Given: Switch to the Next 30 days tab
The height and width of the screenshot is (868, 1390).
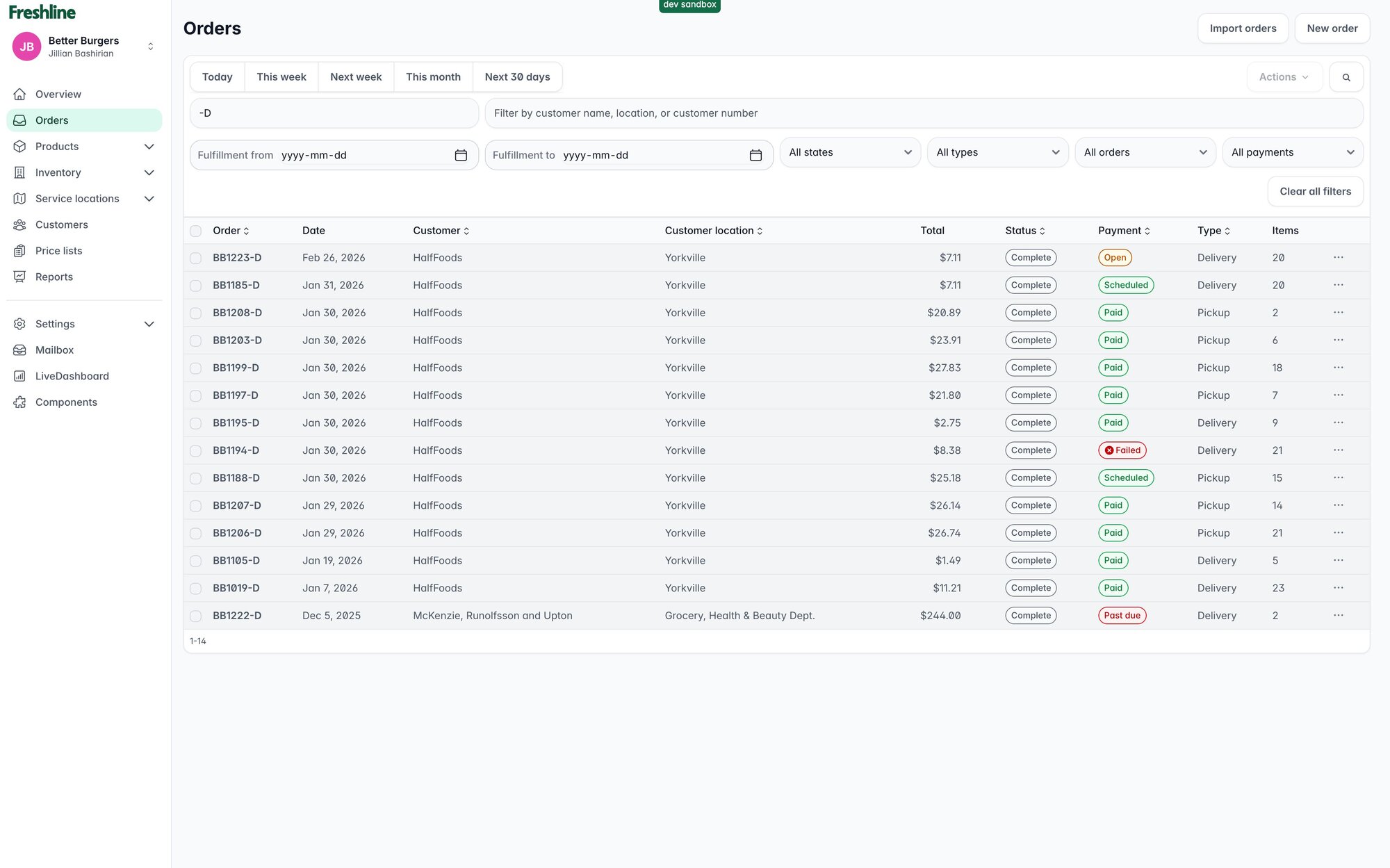Looking at the screenshot, I should click(x=517, y=77).
